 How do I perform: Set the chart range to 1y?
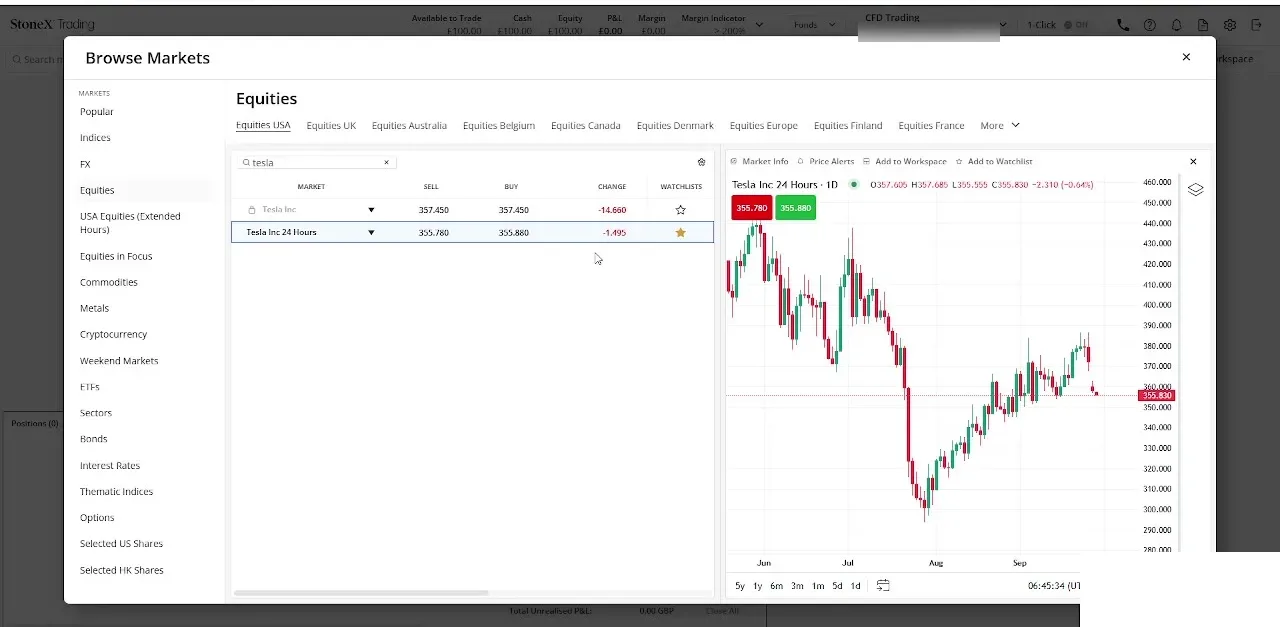(758, 586)
